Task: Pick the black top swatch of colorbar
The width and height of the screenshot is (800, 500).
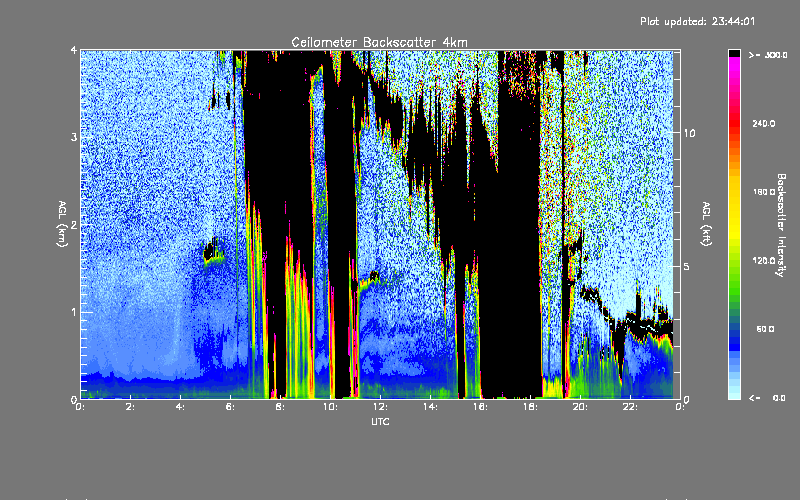Action: tap(734, 53)
